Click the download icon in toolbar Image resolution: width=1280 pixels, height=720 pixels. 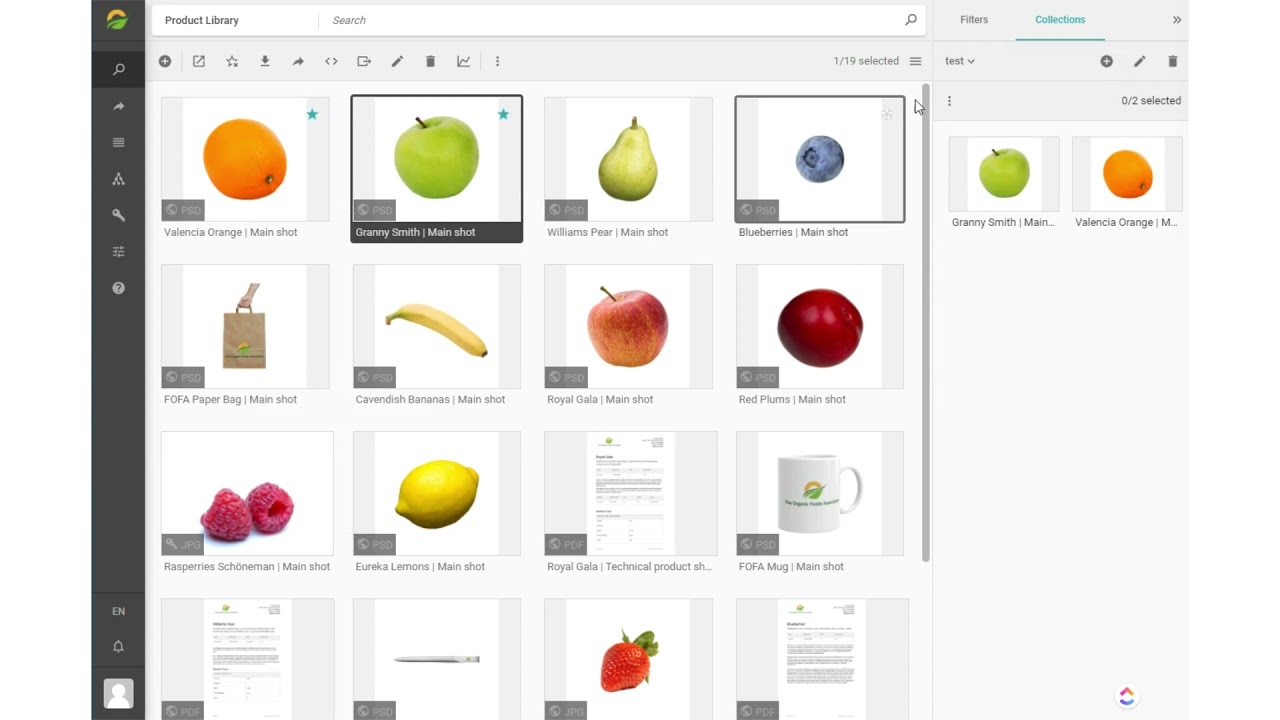(265, 61)
